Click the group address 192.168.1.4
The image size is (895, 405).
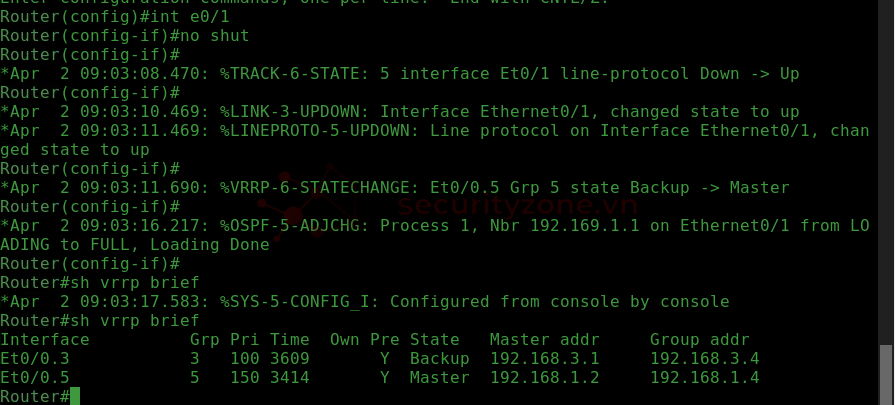704,378
